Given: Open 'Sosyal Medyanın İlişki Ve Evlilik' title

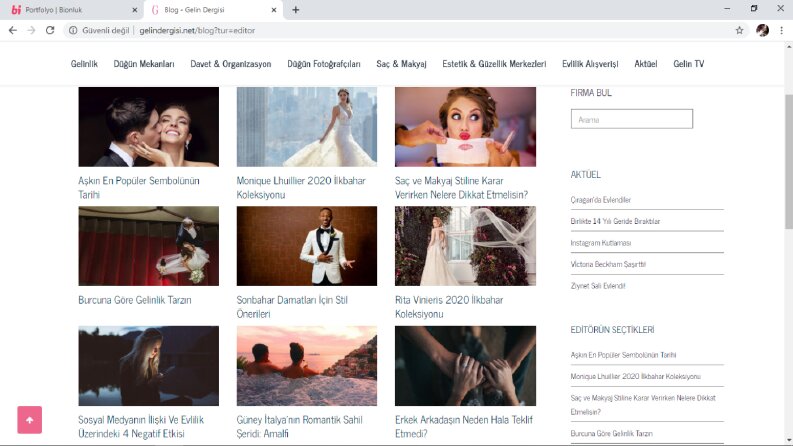Looking at the screenshot, I should (141, 426).
